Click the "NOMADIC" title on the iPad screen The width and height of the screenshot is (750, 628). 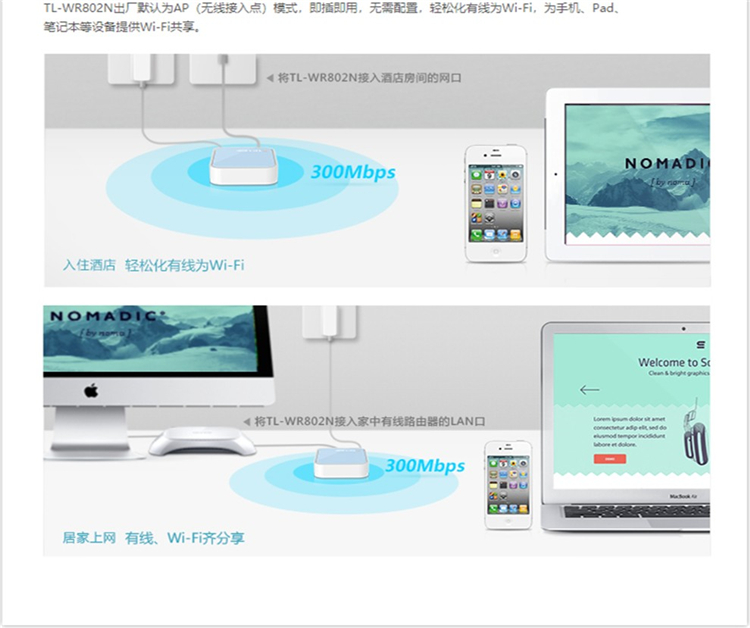(x=667, y=164)
